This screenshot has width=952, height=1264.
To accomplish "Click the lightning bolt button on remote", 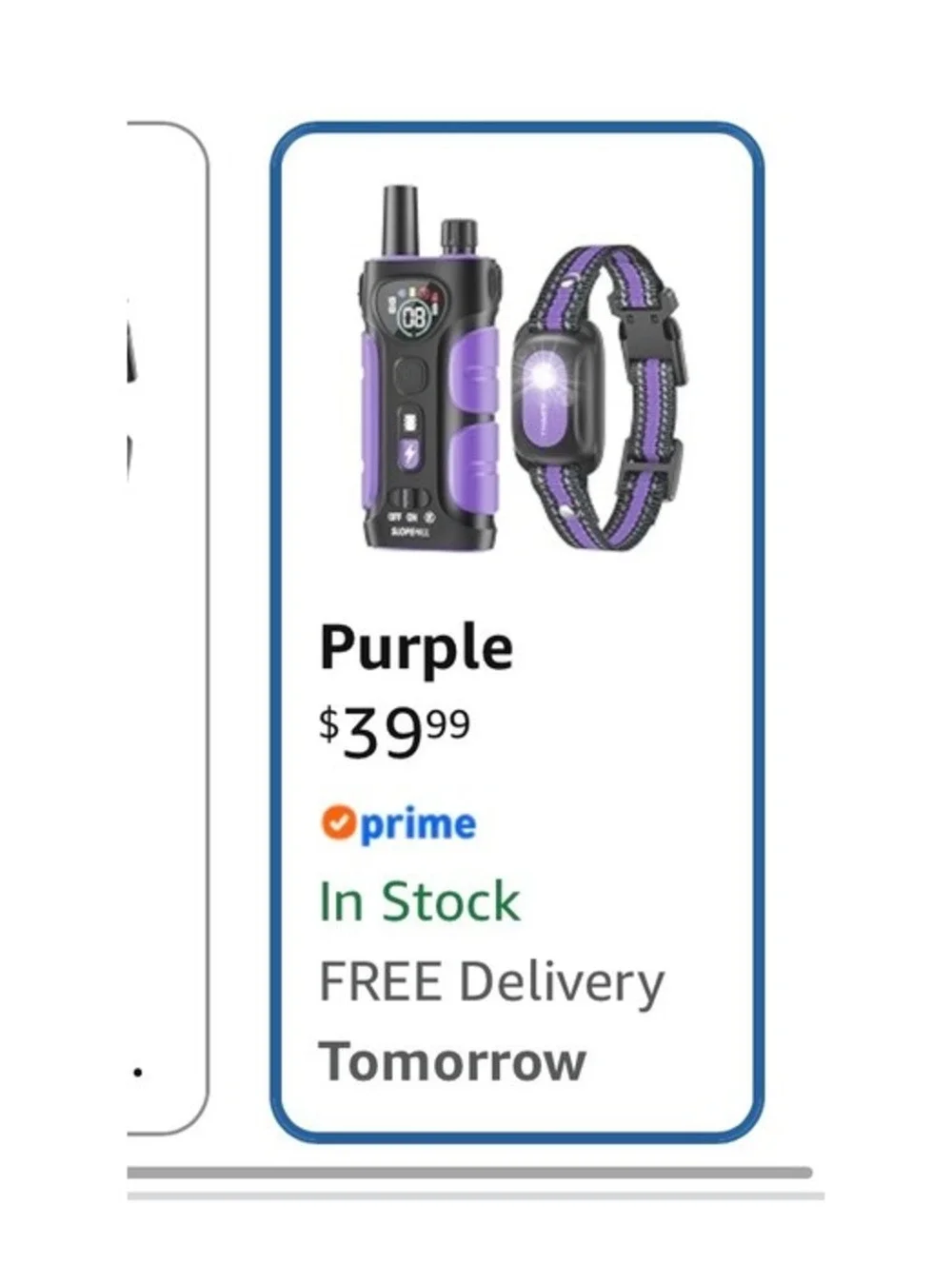I will pyautogui.click(x=410, y=454).
